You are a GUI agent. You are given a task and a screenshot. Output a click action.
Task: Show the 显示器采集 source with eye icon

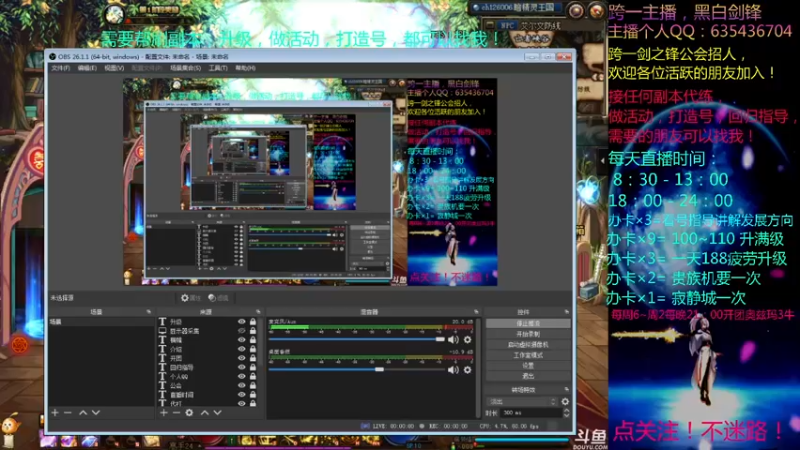tap(241, 331)
